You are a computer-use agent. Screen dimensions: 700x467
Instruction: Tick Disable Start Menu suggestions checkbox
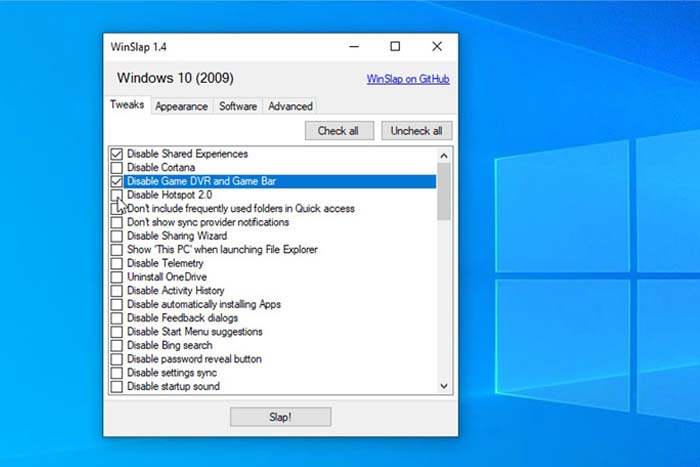click(x=117, y=332)
